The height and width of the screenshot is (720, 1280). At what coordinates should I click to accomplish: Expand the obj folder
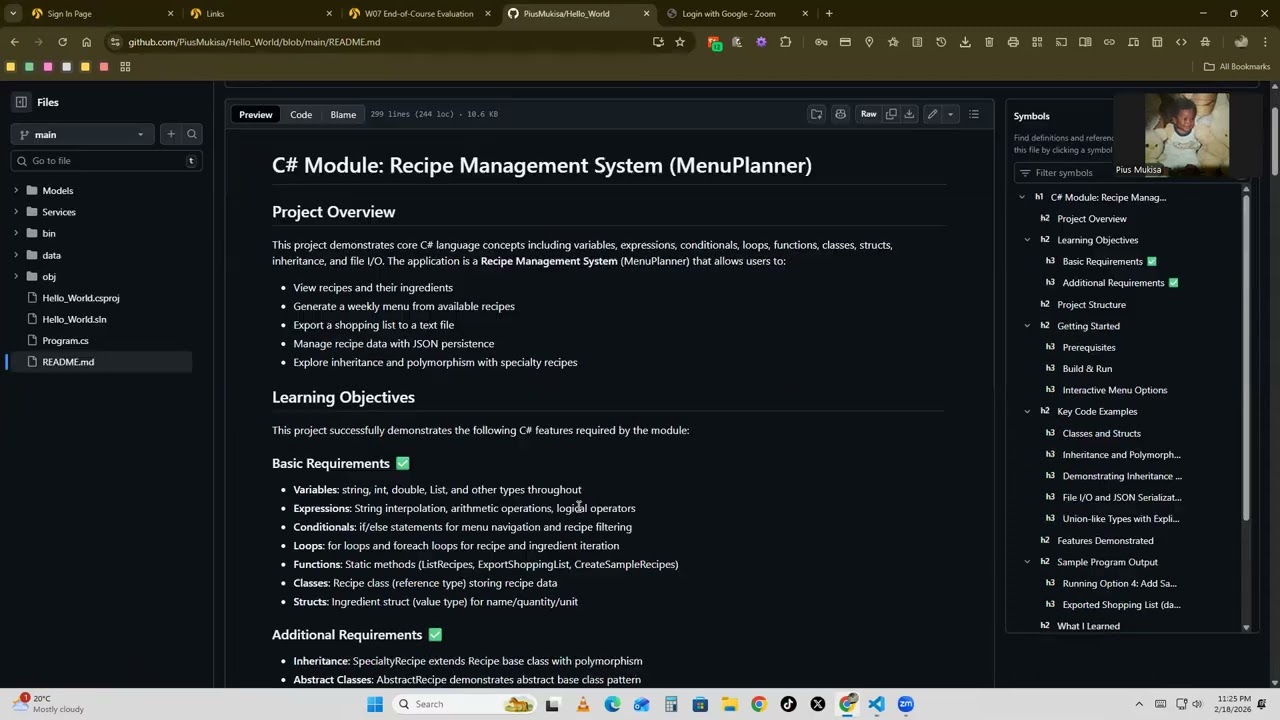click(x=16, y=276)
